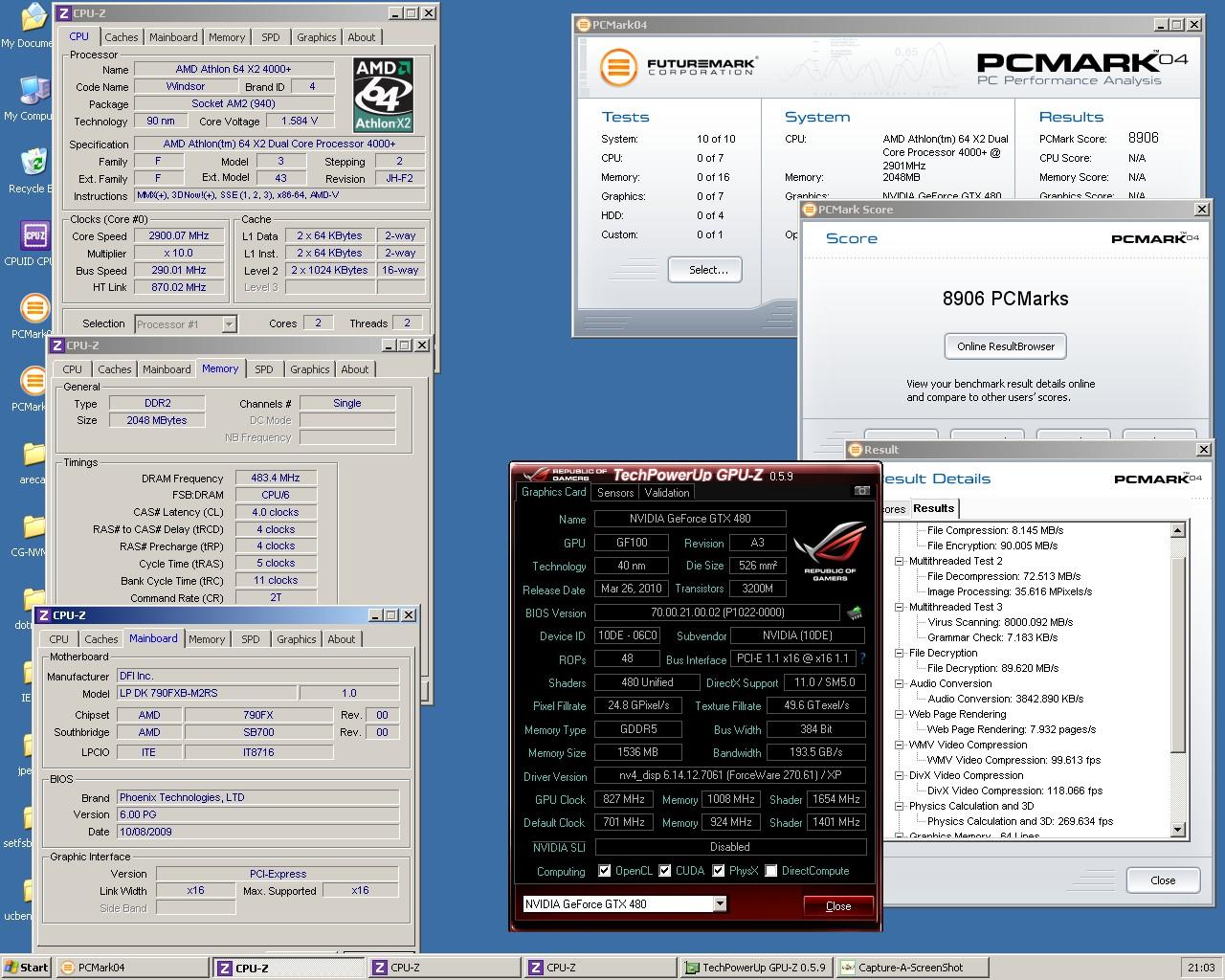Select the Results tab in Result Details
The height and width of the screenshot is (980, 1225).
(x=933, y=508)
